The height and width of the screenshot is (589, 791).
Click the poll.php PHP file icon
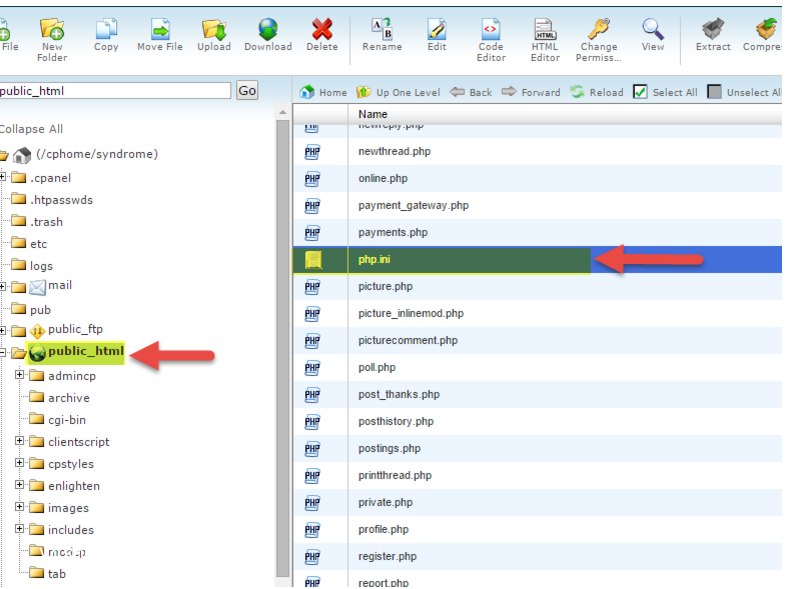(x=312, y=368)
